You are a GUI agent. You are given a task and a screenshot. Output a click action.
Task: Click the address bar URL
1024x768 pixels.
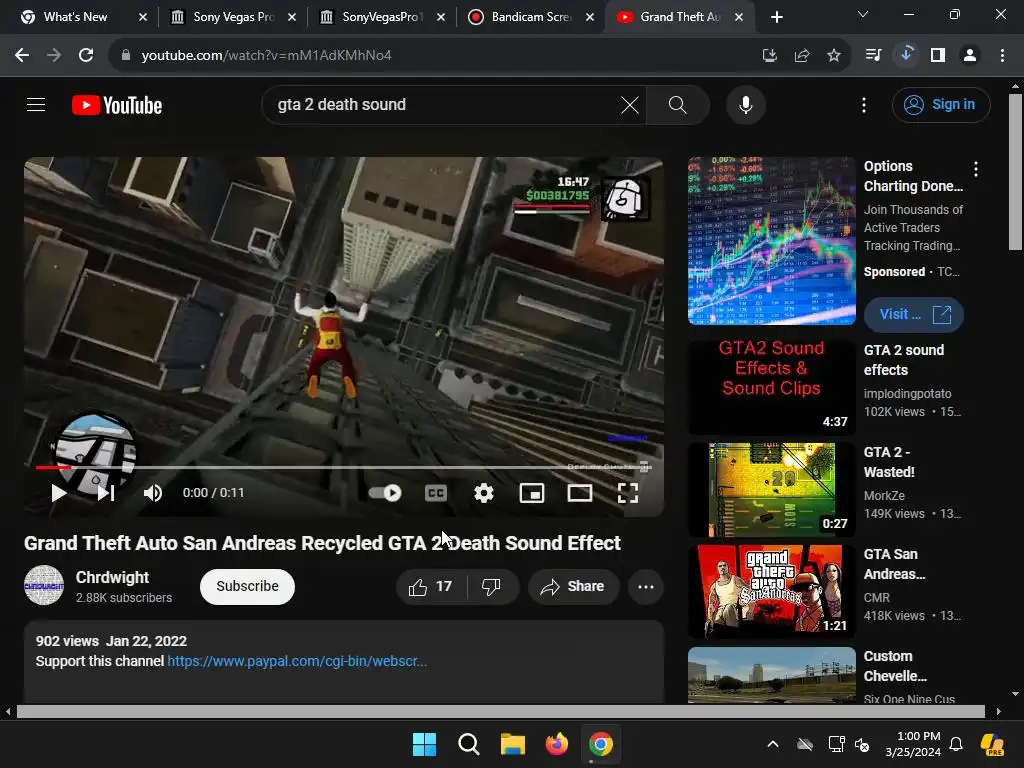pyautogui.click(x=266, y=56)
